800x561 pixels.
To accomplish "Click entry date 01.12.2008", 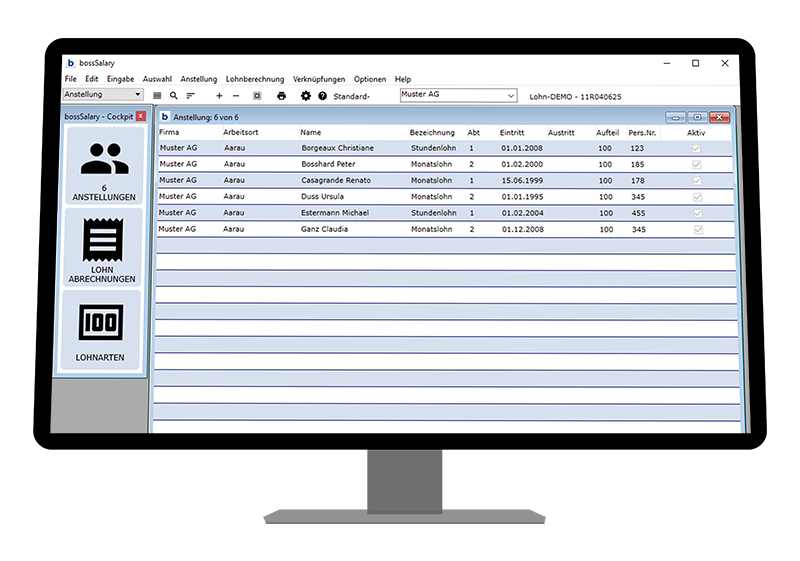I will [x=523, y=230].
